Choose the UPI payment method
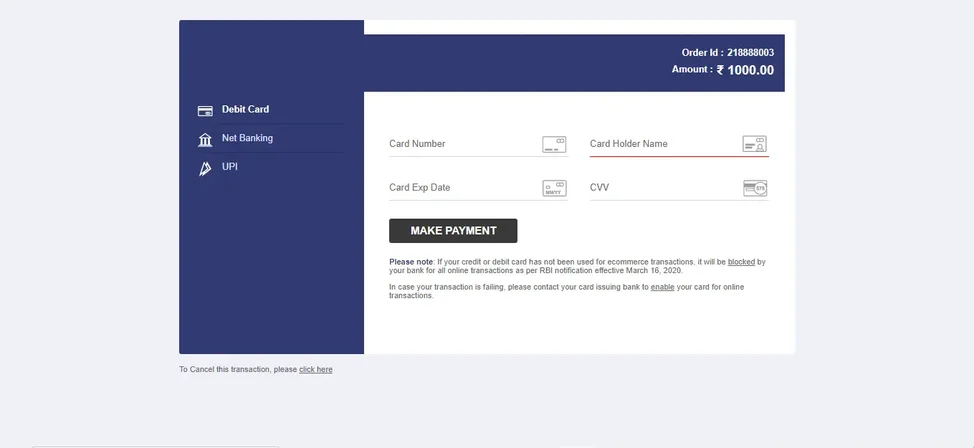The height and width of the screenshot is (448, 974). click(x=230, y=167)
